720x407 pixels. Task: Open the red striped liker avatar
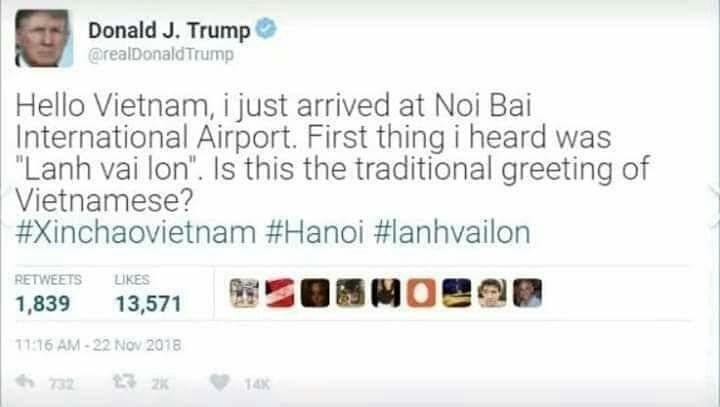tap(280, 293)
